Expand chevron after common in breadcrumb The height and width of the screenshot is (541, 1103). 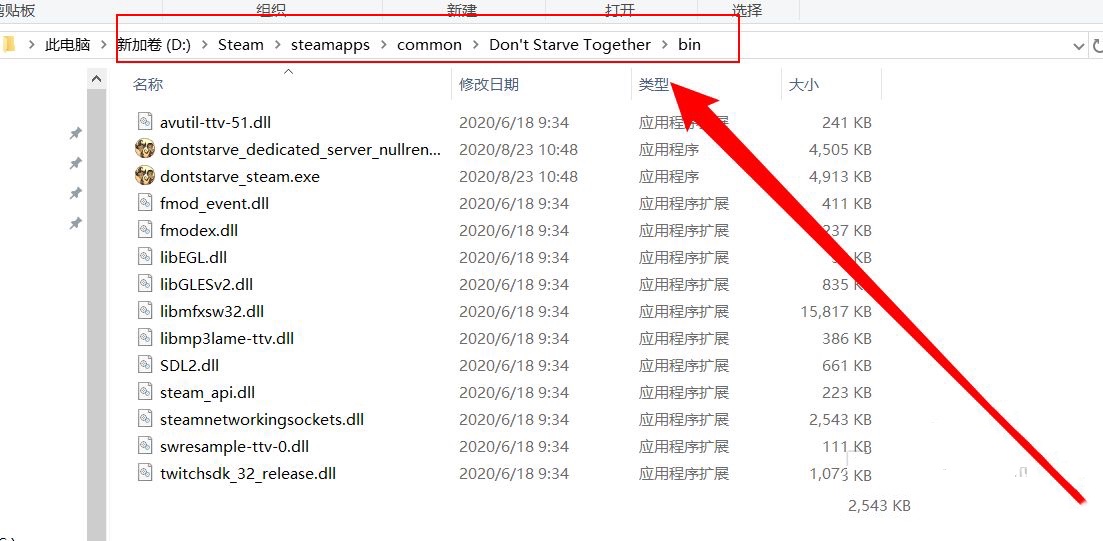476,45
